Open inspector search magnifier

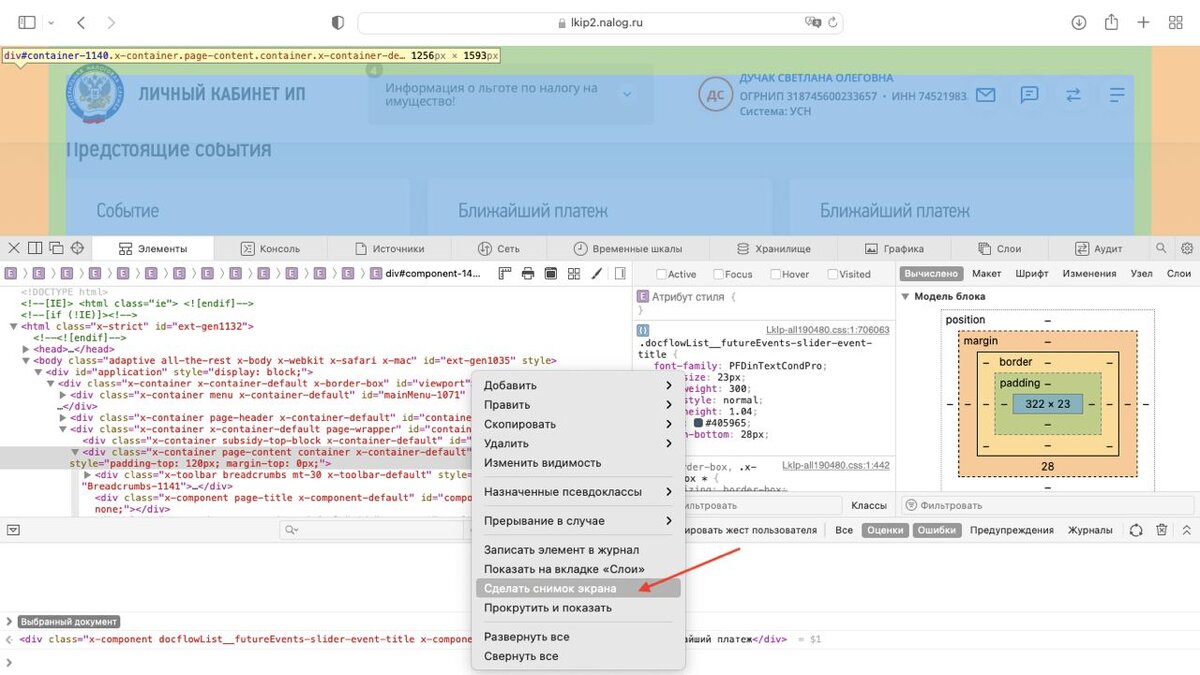[1162, 248]
